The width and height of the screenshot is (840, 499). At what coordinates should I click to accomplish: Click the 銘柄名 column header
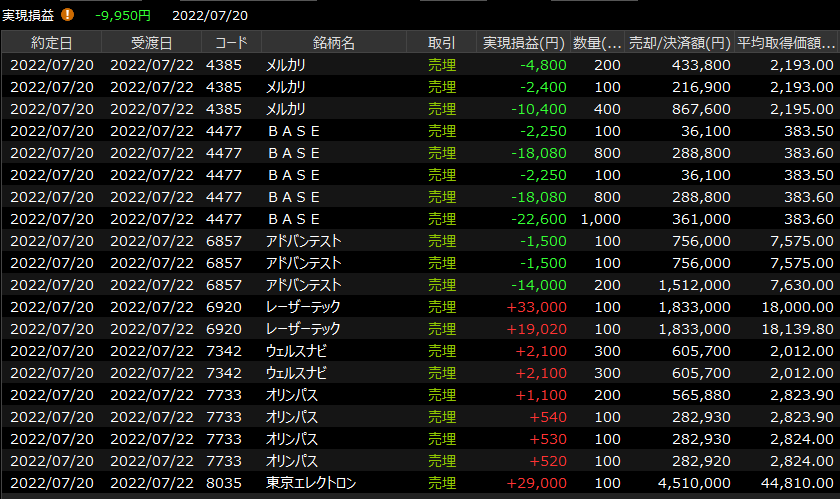[333, 43]
